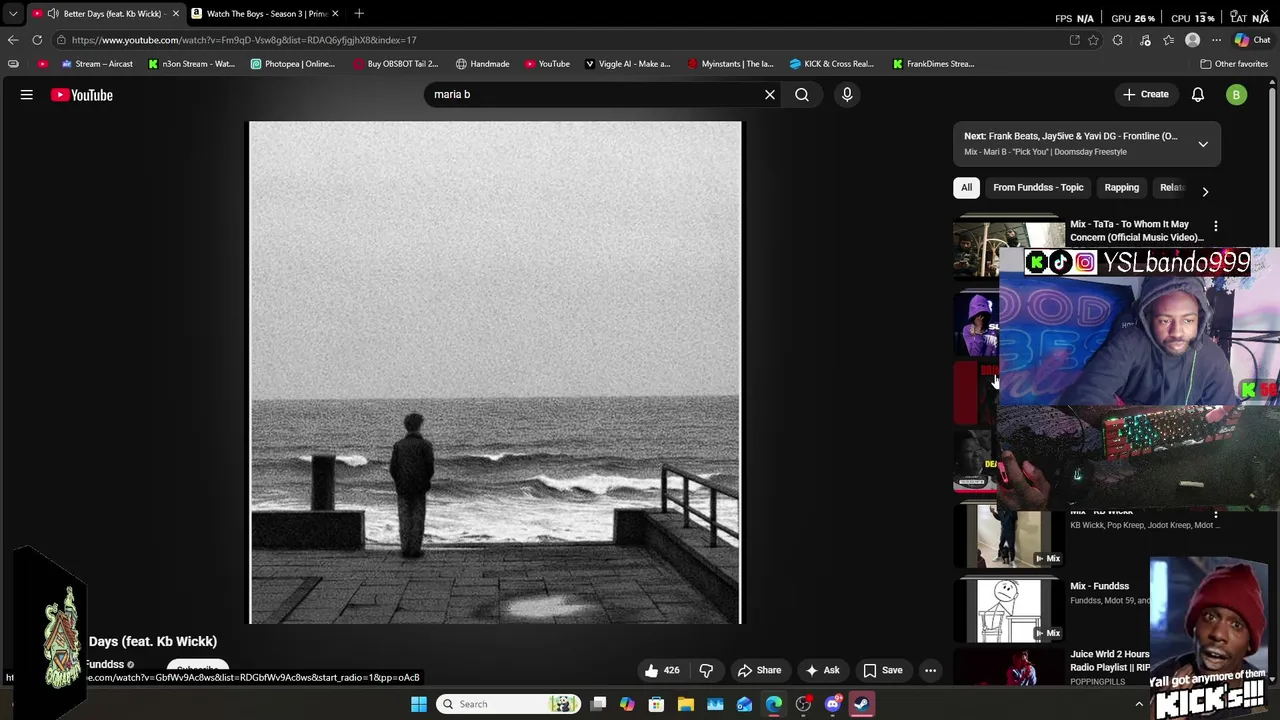Open Copilot app from the taskbar
The height and width of the screenshot is (720, 1280).
pyautogui.click(x=627, y=704)
